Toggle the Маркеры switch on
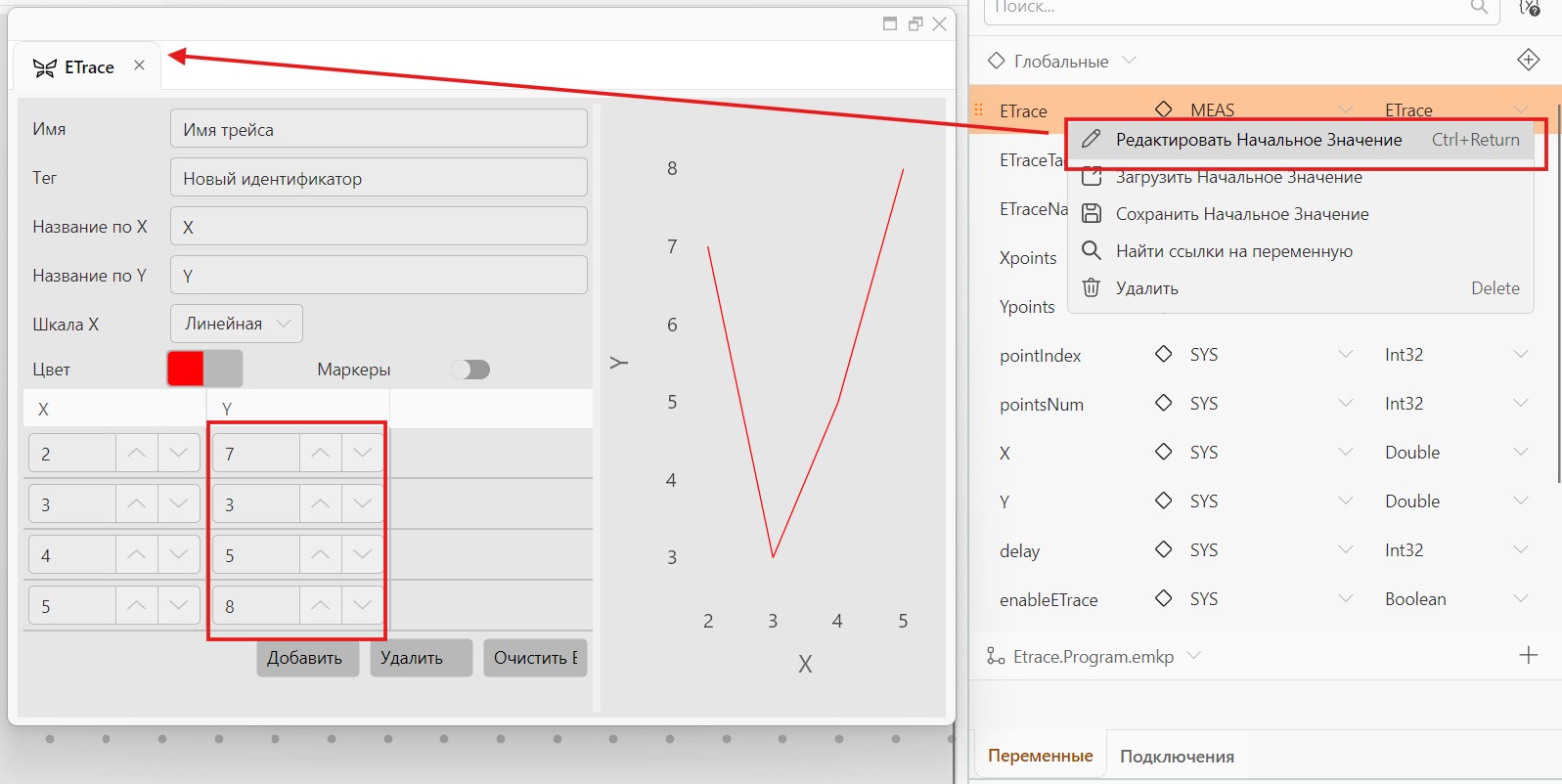Viewport: 1562px width, 784px height. (x=470, y=370)
